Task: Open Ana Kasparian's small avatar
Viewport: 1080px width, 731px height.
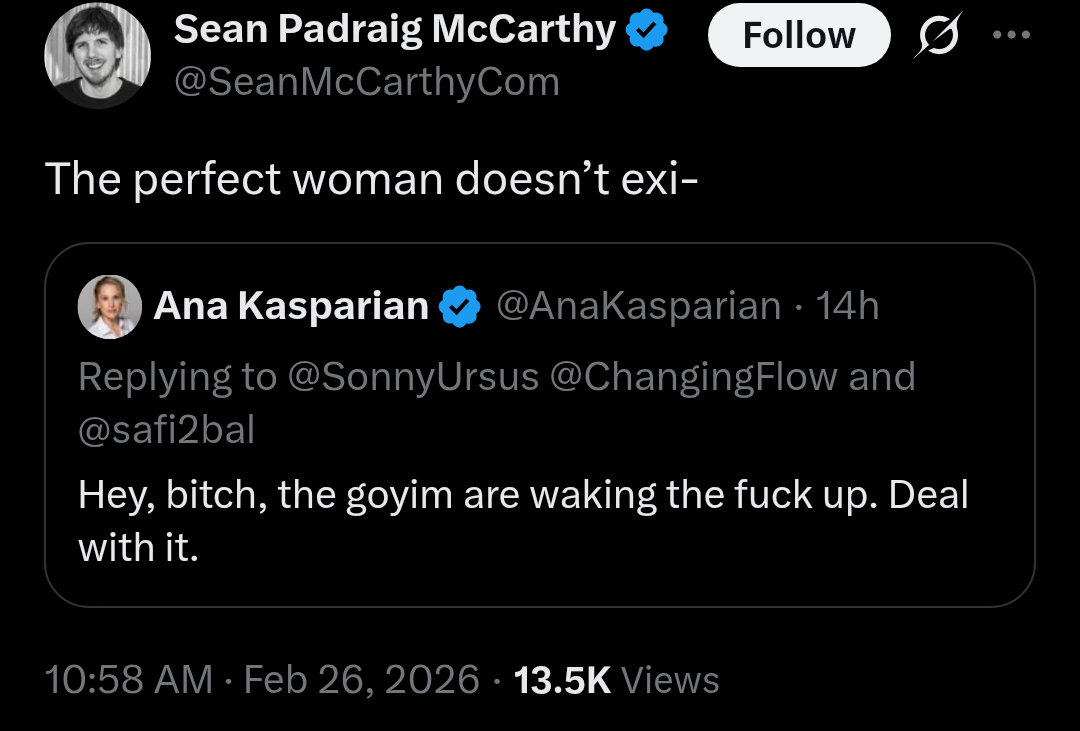Action: 109,306
